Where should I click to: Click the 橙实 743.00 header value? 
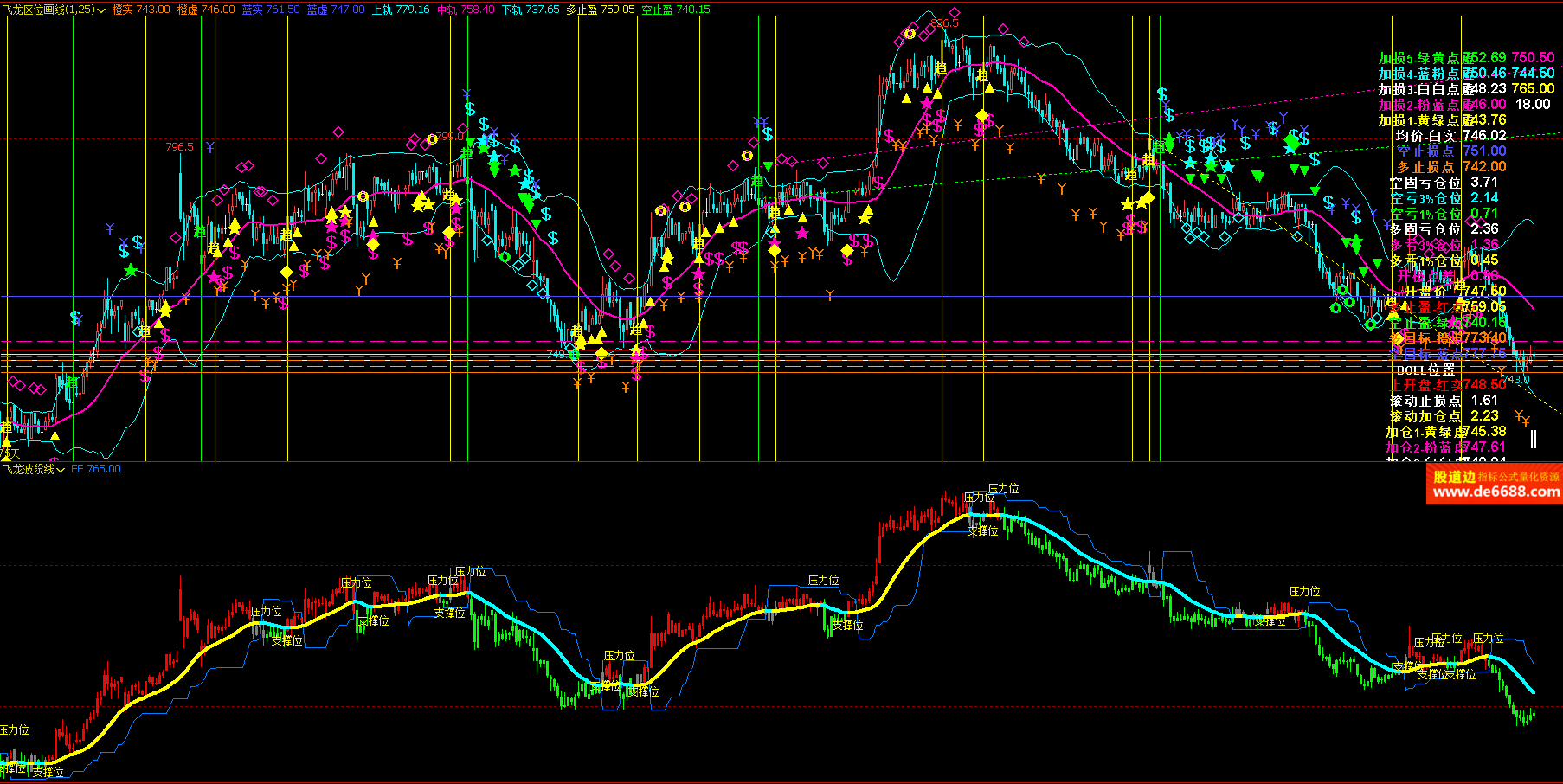pyautogui.click(x=141, y=10)
